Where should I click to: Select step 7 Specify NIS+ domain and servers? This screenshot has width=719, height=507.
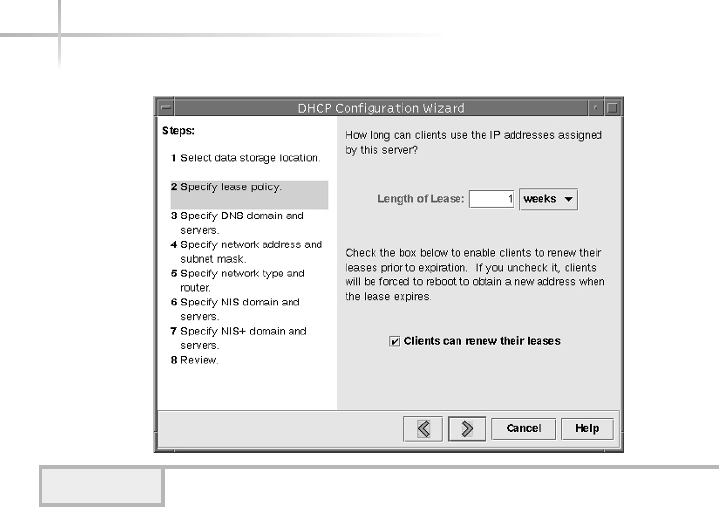[x=238, y=338]
